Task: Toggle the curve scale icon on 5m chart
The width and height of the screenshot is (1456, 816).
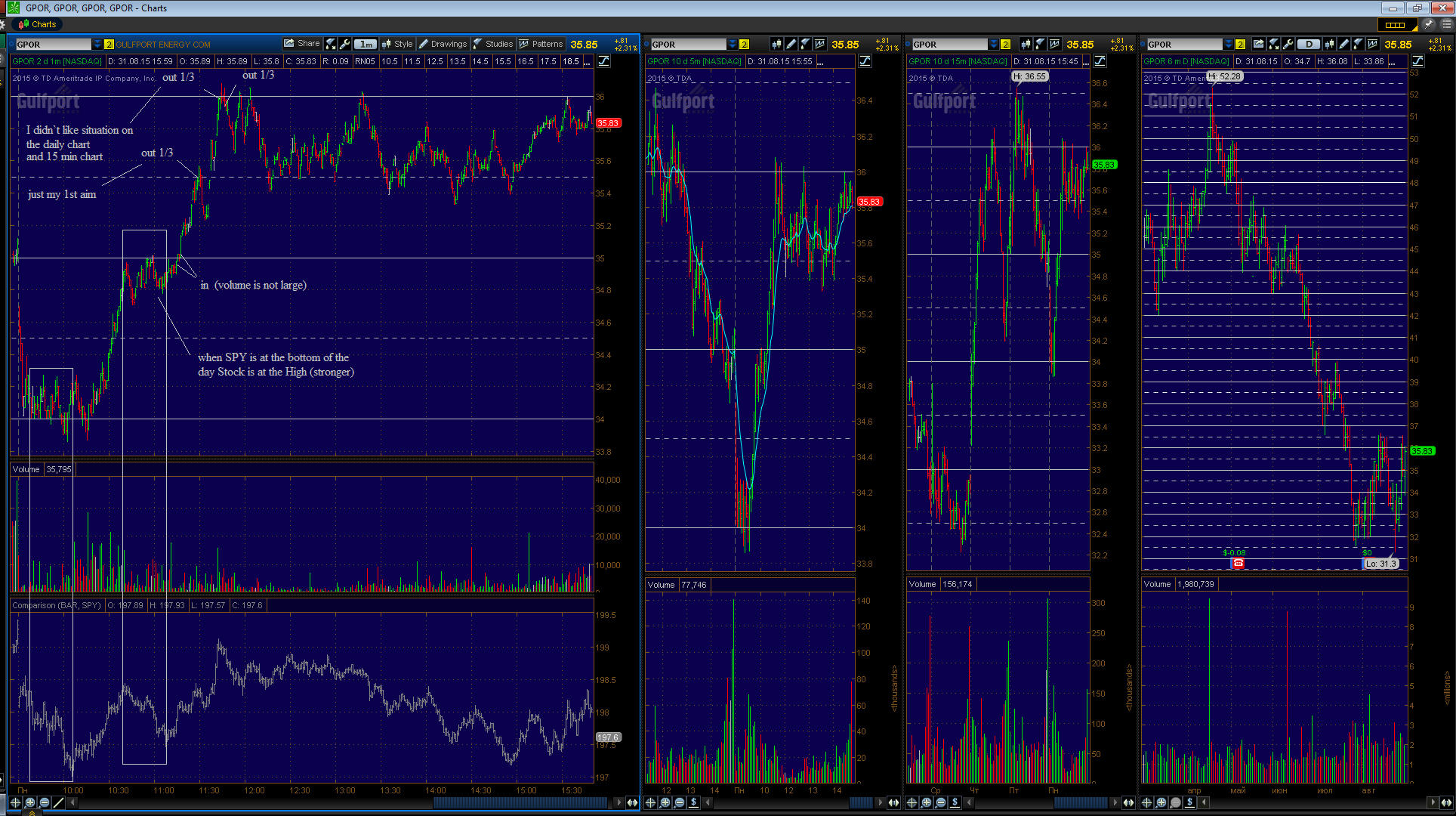Action: pos(865,61)
